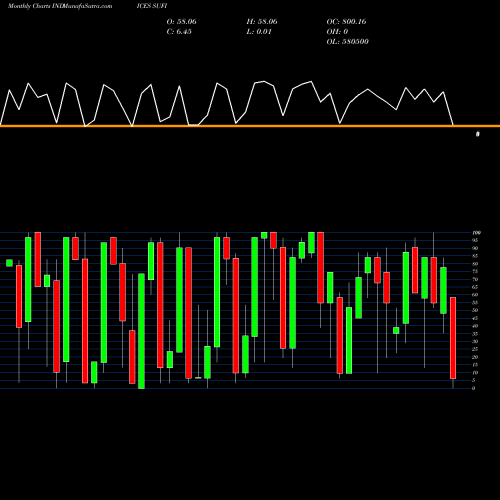Screen dimensions: 500x500
Task: Click the 'OH: 0' reading
Action: (x=337, y=32)
